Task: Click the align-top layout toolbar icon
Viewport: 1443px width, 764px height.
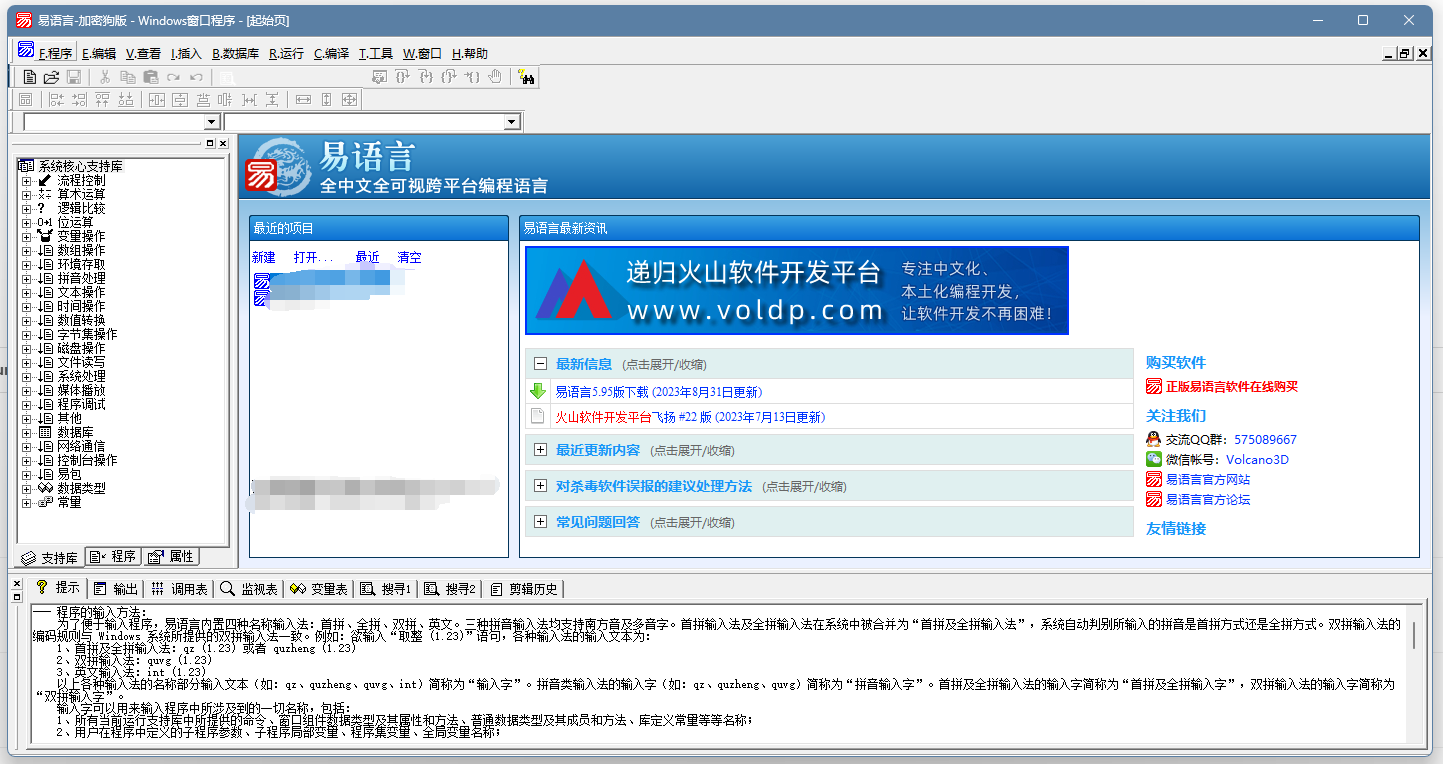Action: coord(102,99)
